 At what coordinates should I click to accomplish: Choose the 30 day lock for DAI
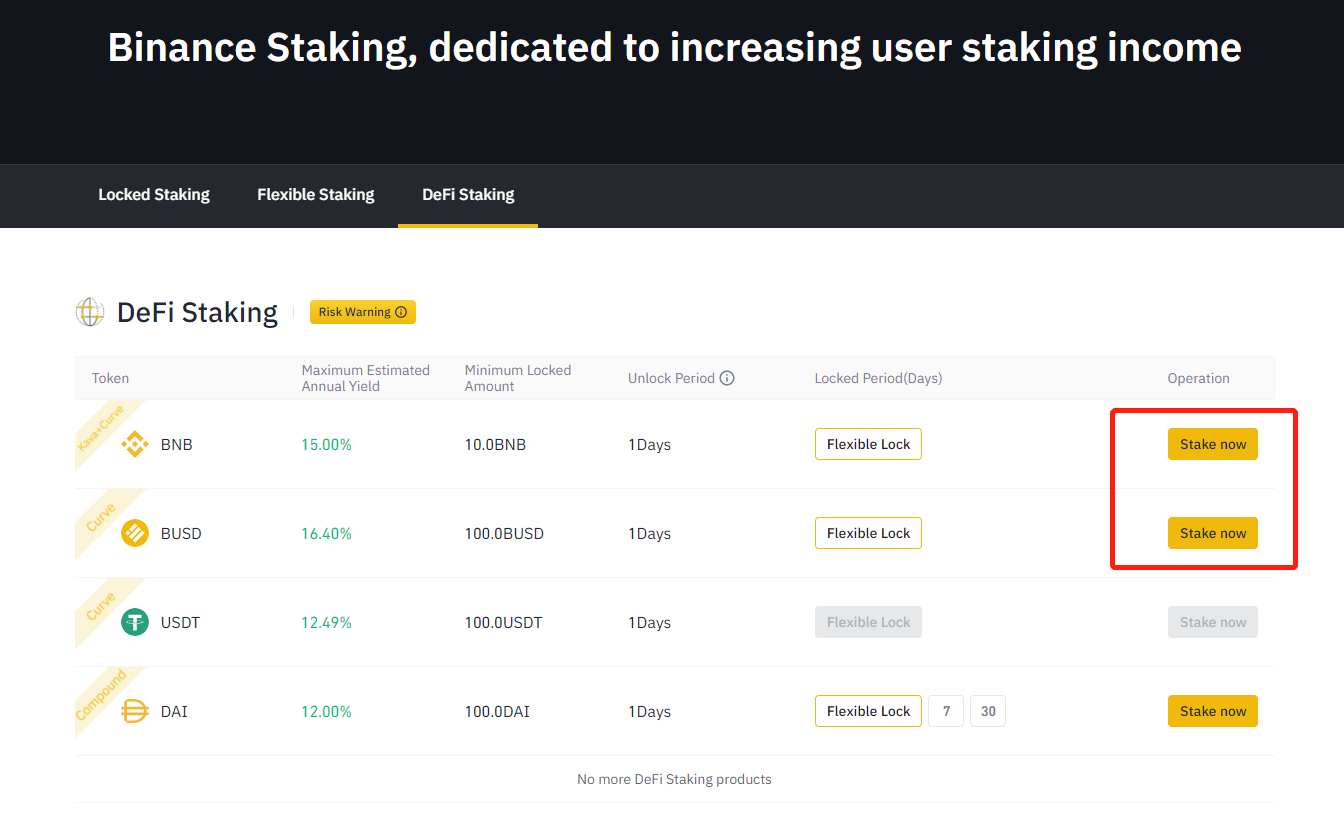coord(988,711)
